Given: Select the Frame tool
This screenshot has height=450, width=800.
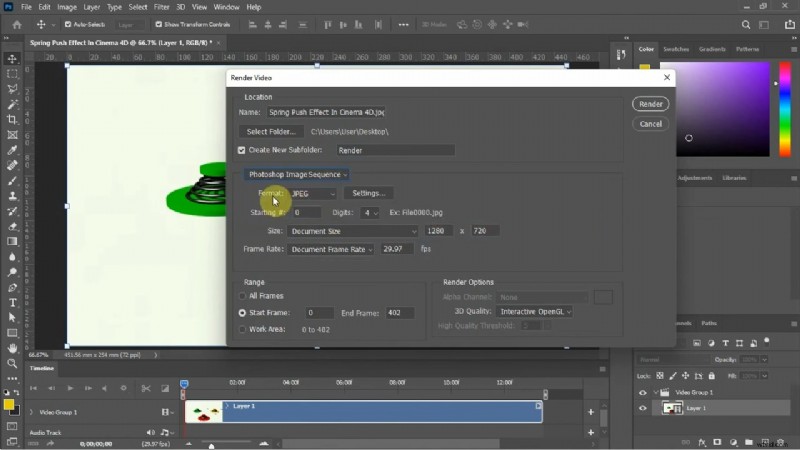Looking at the screenshot, I should 12,135.
